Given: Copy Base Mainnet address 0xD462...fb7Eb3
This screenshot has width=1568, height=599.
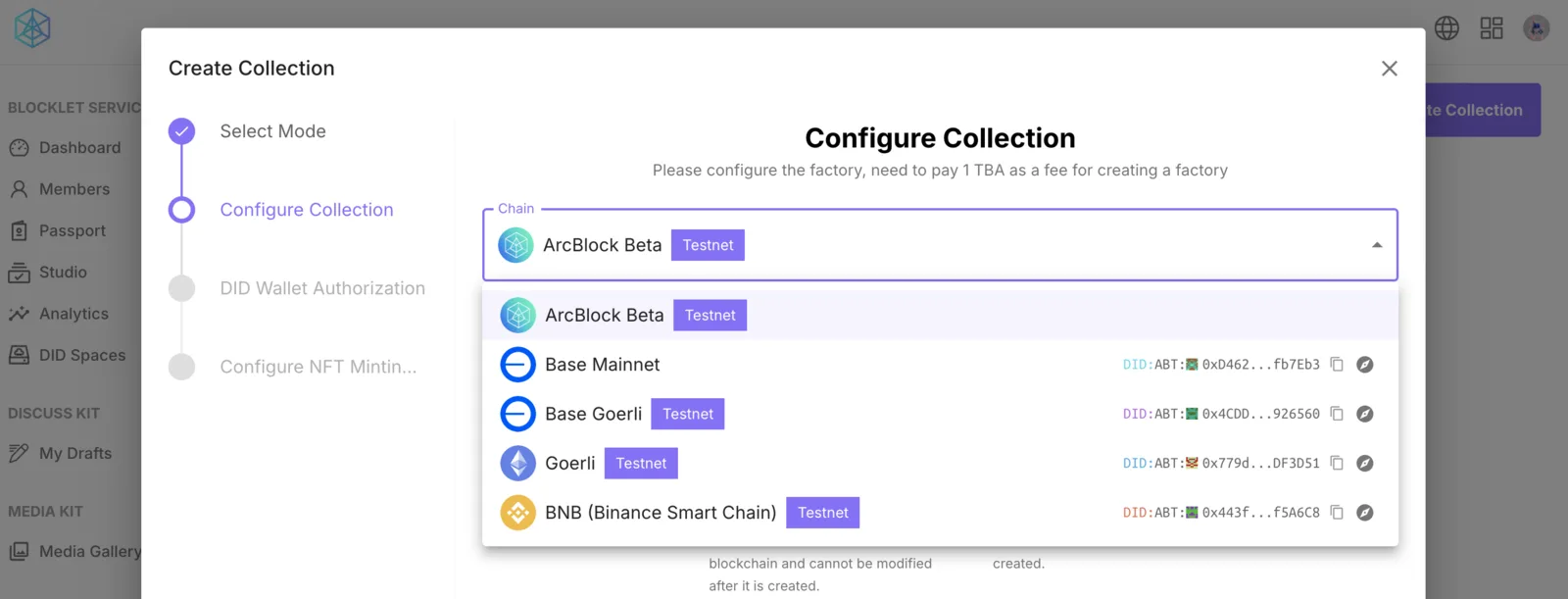Looking at the screenshot, I should click(x=1337, y=365).
